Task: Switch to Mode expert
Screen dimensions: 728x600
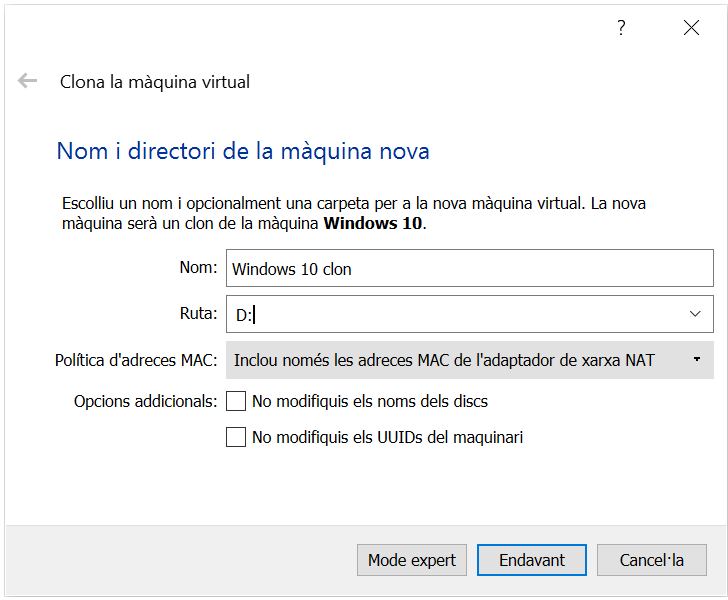Action: point(412,560)
